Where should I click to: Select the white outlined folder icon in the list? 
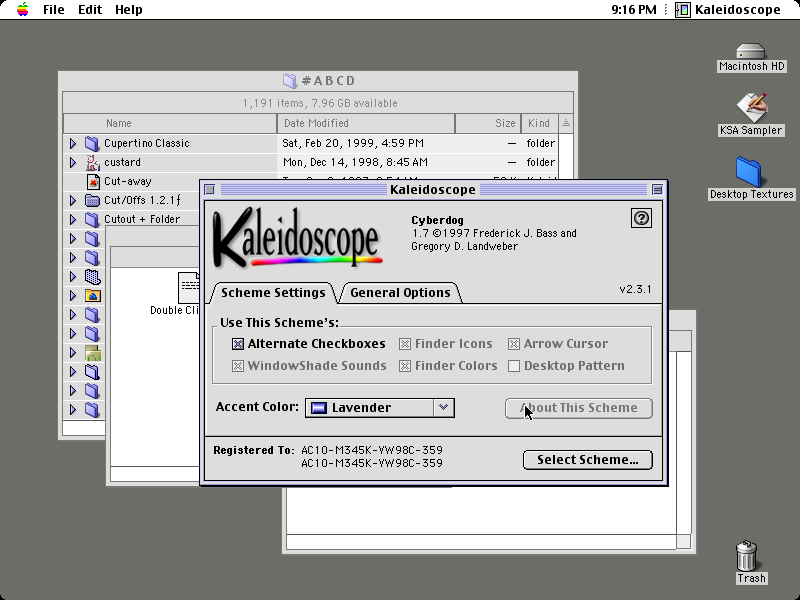tap(92, 371)
